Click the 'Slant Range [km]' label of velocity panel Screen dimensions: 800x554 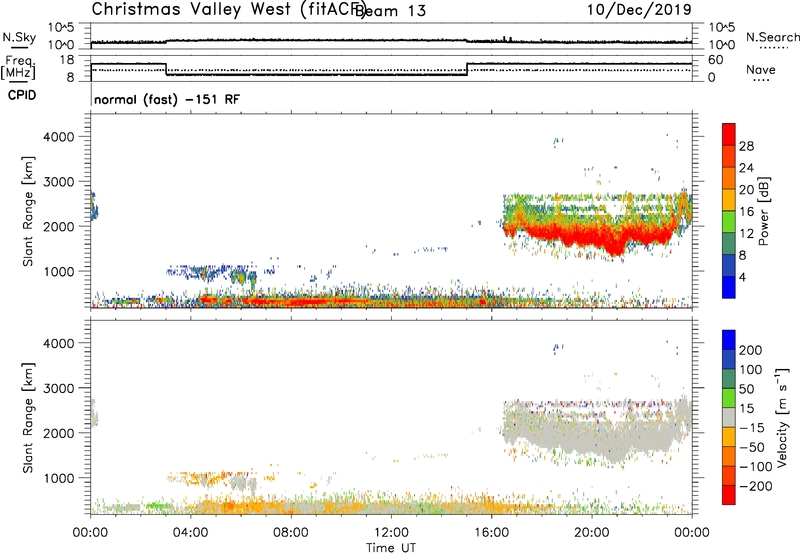tap(28, 417)
